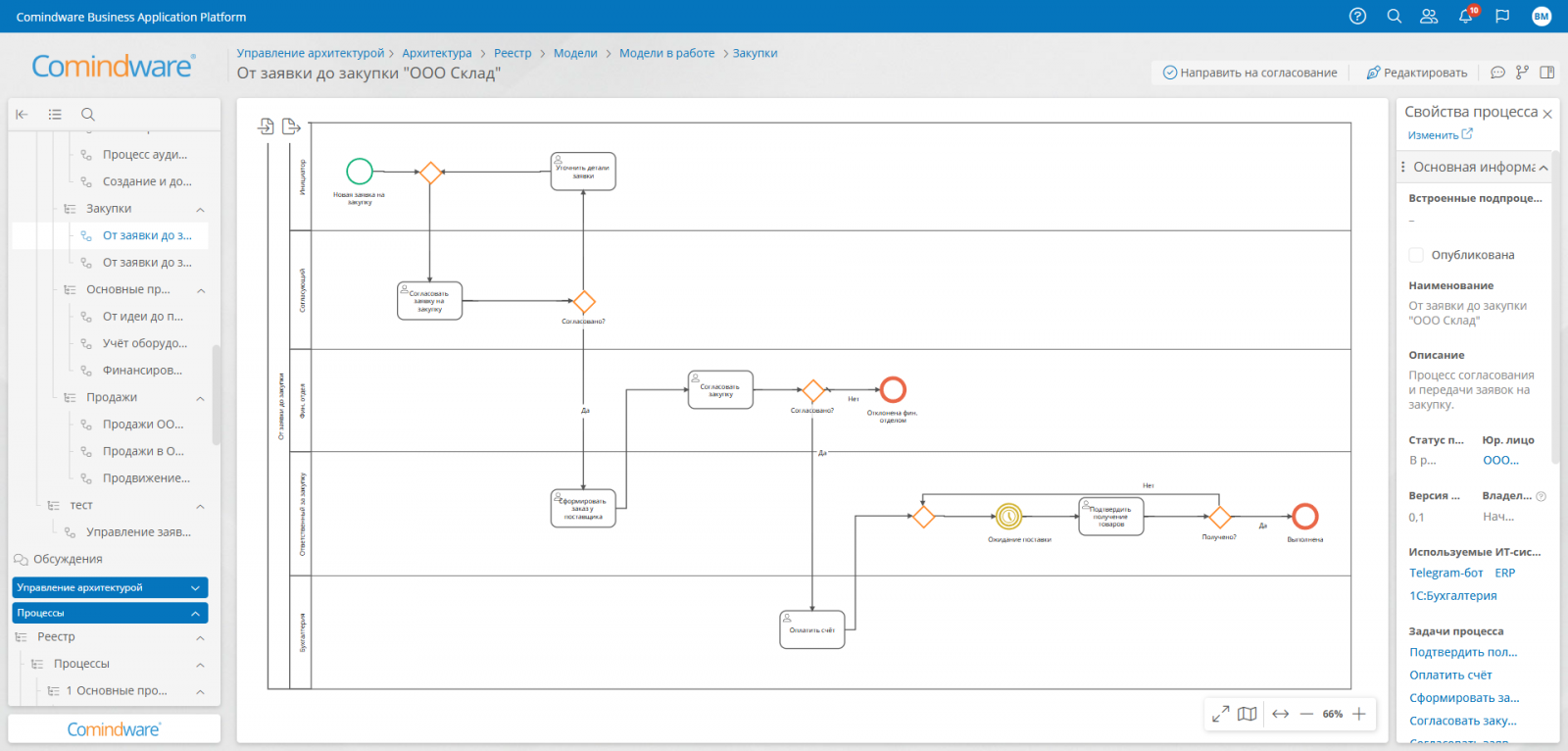Click the map icon in zoom toolbar

point(1247,714)
